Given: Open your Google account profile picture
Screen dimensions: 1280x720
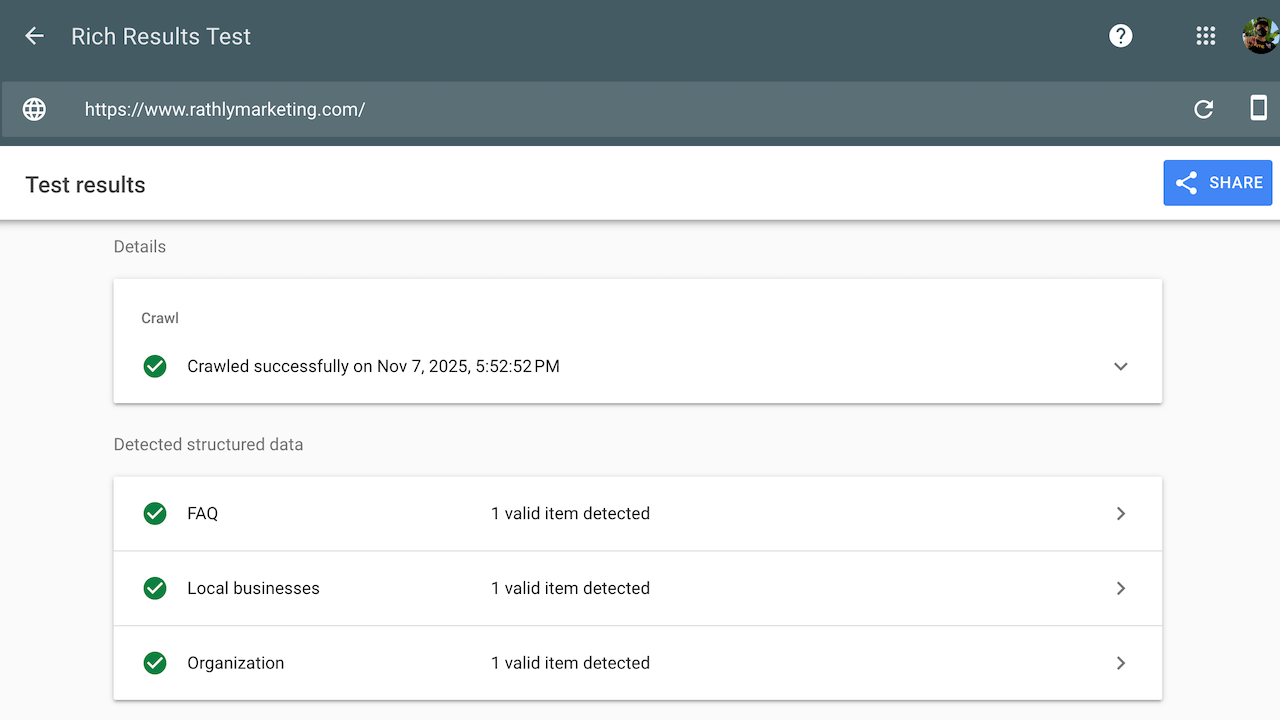Looking at the screenshot, I should coord(1259,36).
